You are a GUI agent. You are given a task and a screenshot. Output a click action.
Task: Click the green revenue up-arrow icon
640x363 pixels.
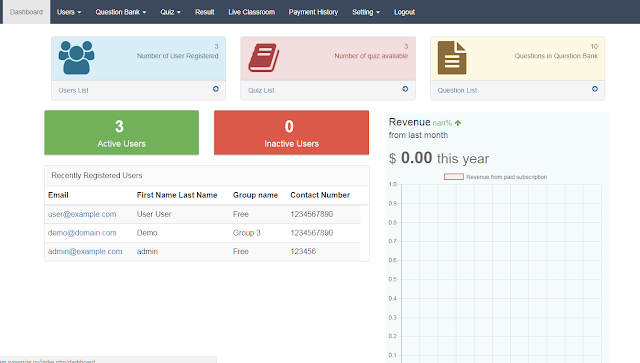pyautogui.click(x=458, y=123)
